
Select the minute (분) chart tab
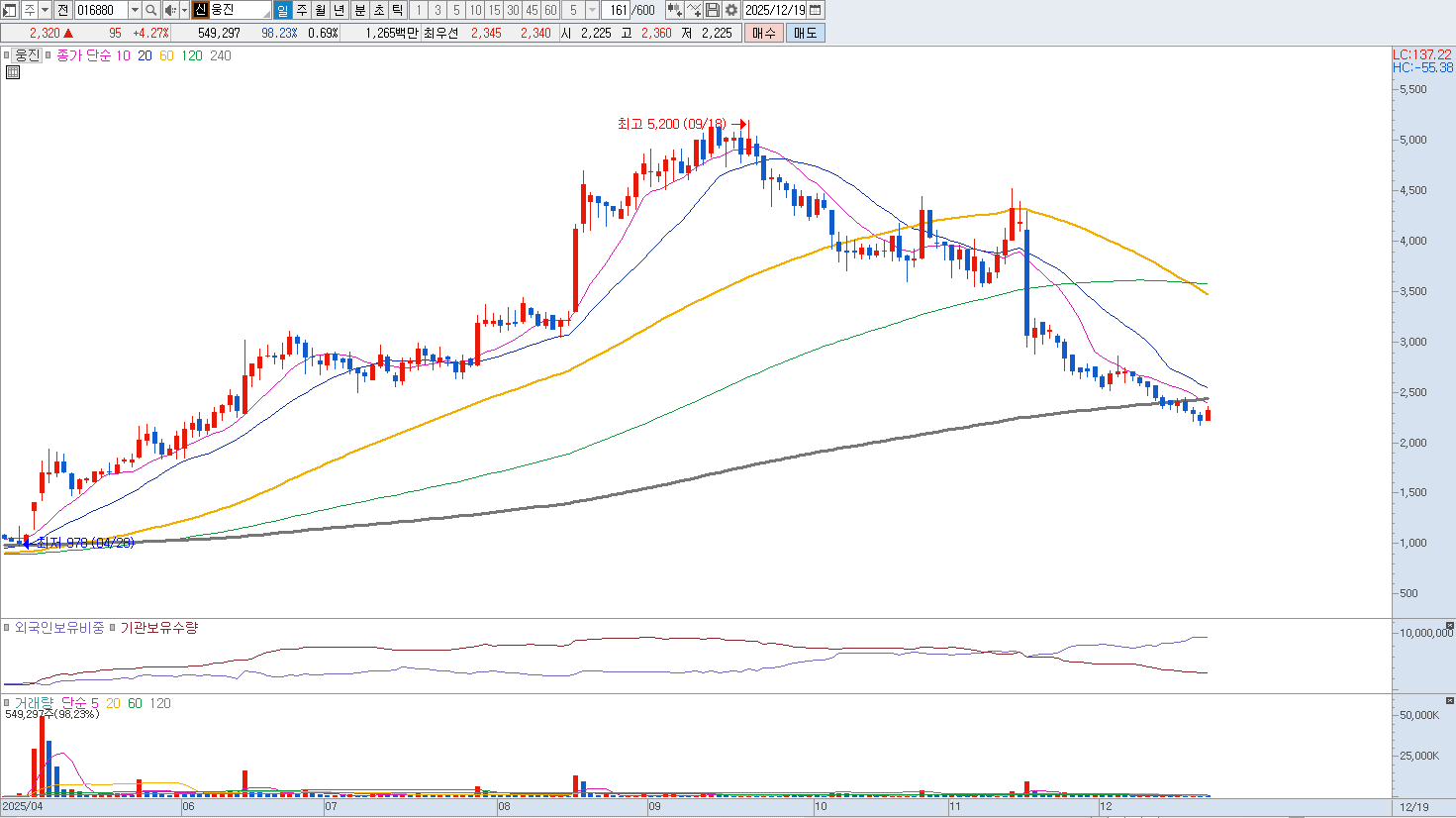click(x=360, y=10)
